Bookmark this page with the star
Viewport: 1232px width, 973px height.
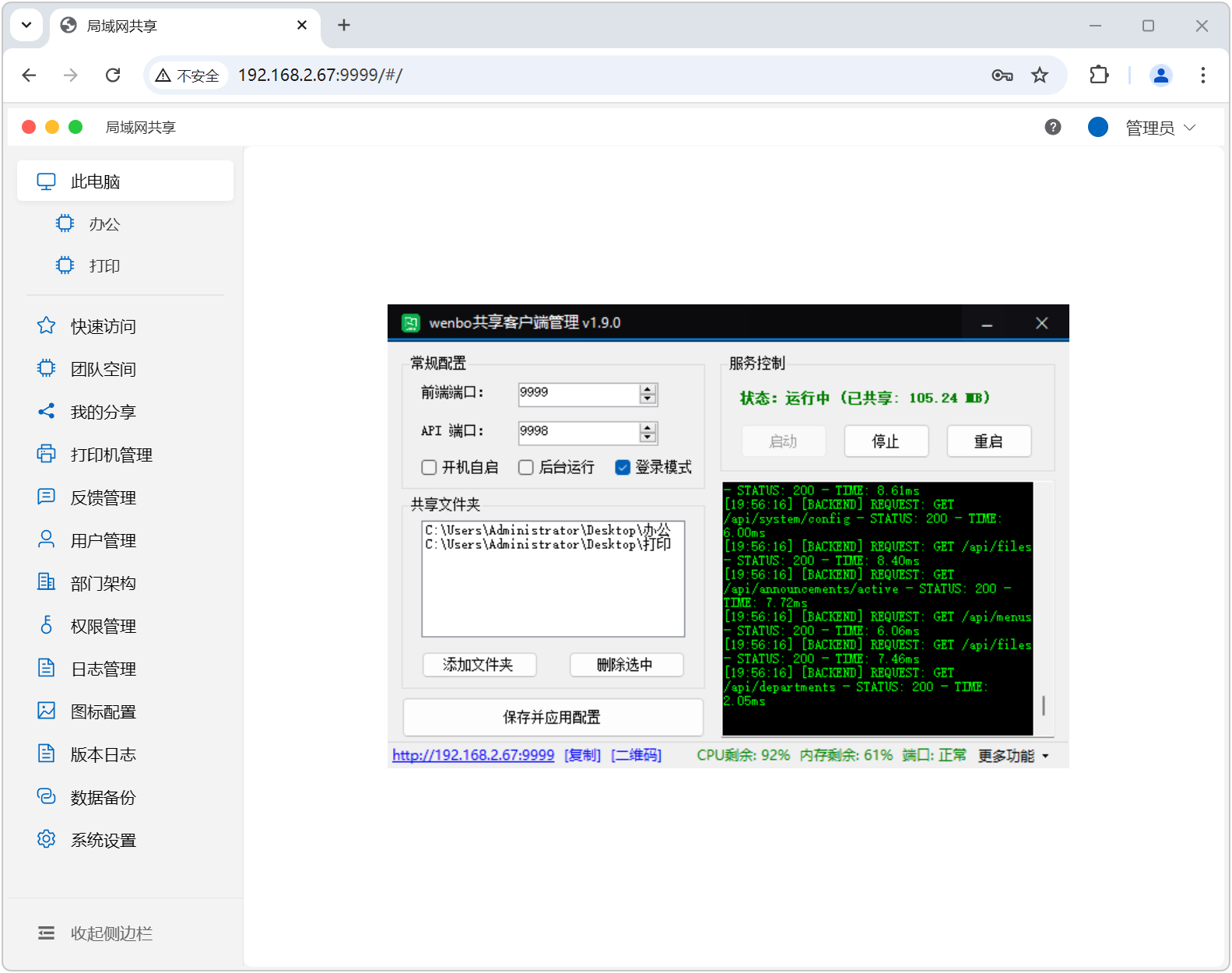click(x=1040, y=75)
